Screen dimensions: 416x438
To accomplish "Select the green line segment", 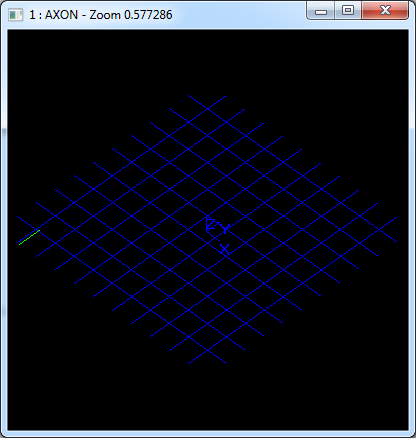I will pyautogui.click(x=29, y=237).
